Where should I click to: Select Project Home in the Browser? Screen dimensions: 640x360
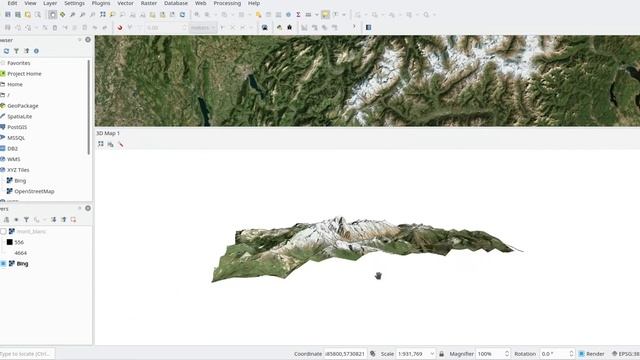tap(24, 74)
